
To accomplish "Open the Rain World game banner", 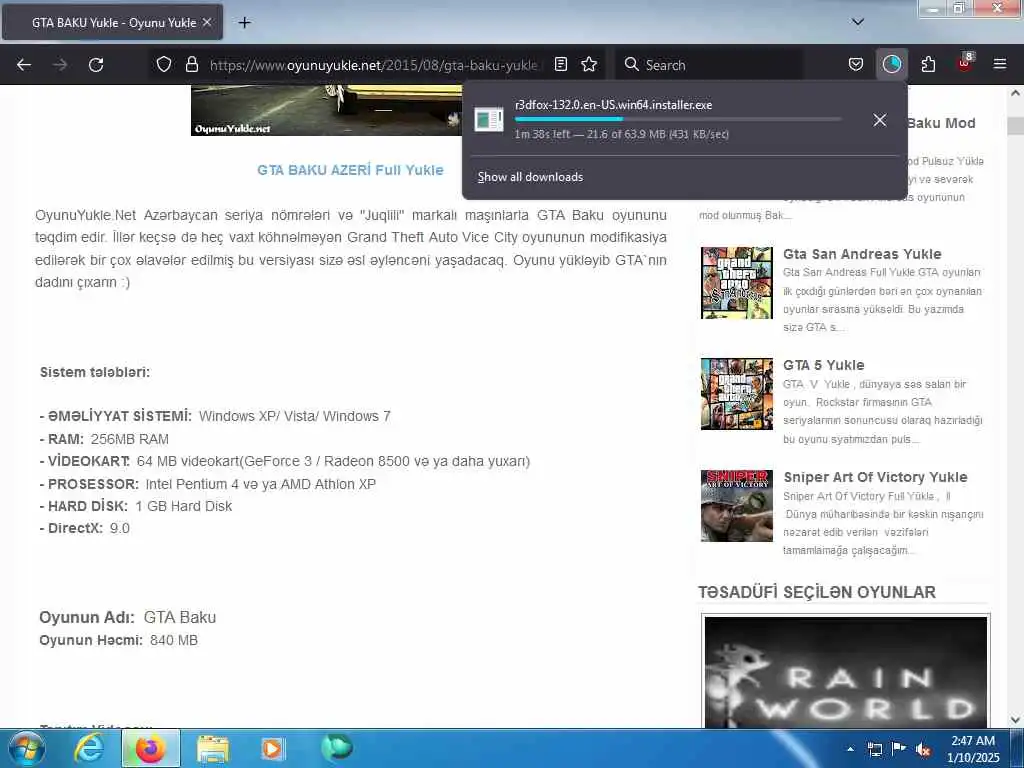I will pyautogui.click(x=846, y=672).
